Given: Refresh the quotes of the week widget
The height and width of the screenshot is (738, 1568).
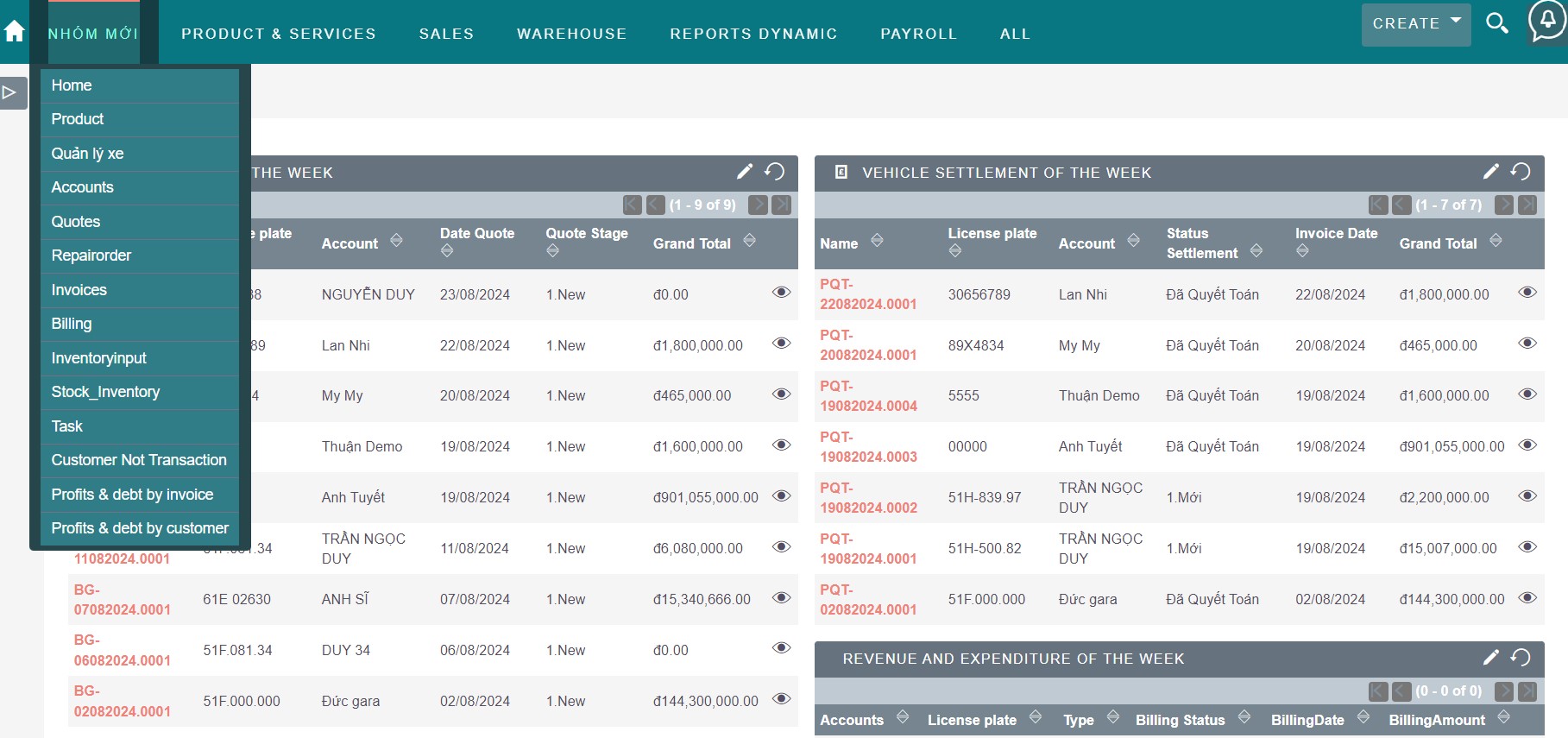Looking at the screenshot, I should 774,172.
